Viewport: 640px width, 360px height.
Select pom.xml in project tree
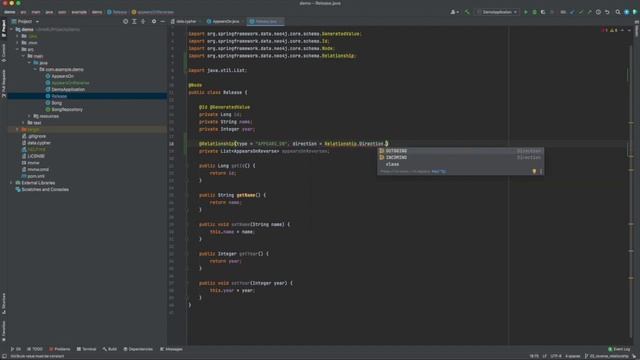pyautogui.click(x=36, y=176)
